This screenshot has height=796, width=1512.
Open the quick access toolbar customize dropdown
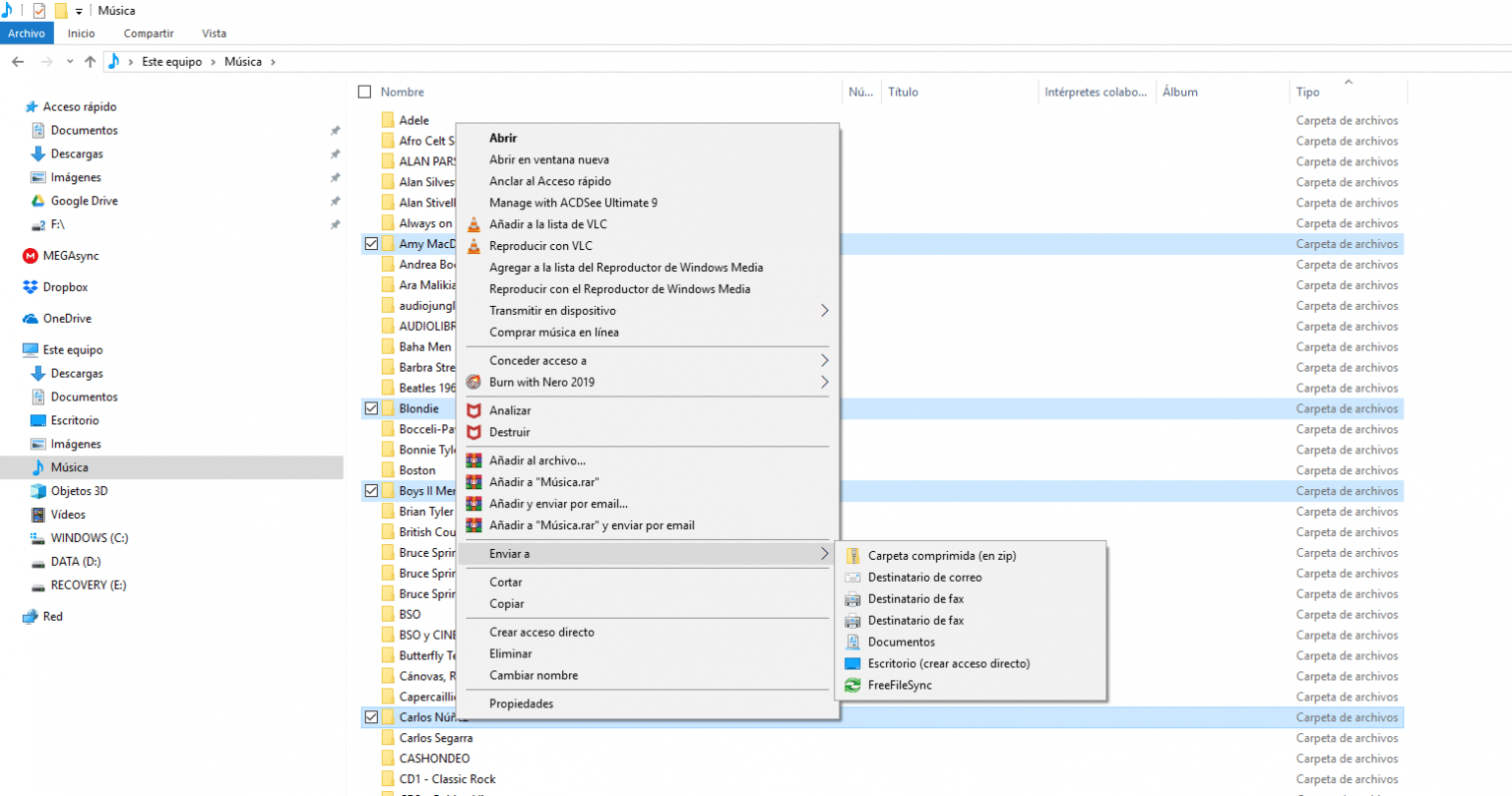click(80, 11)
